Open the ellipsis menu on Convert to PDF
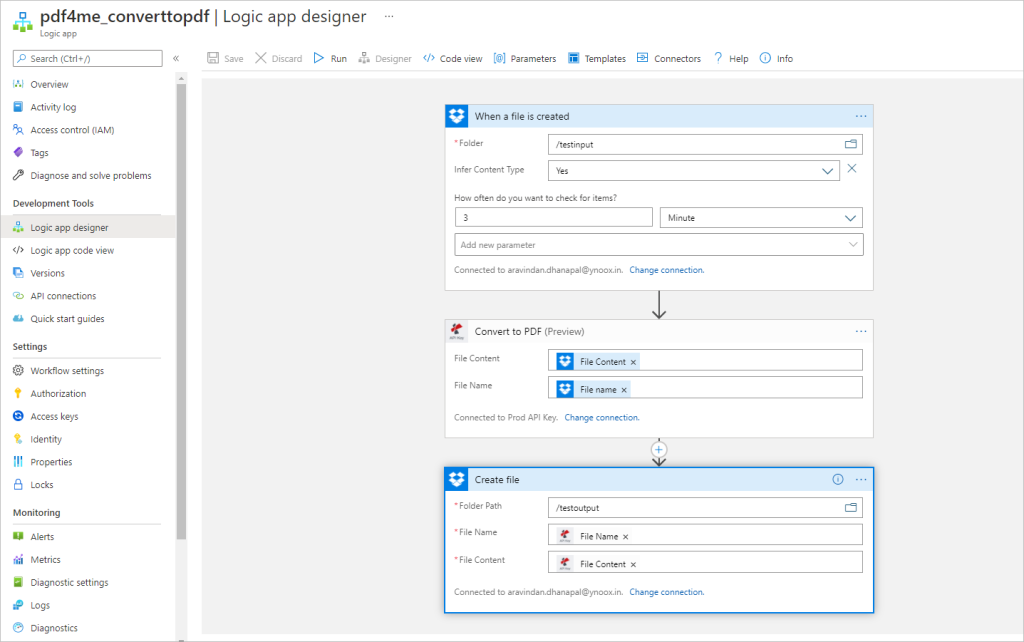 [860, 332]
